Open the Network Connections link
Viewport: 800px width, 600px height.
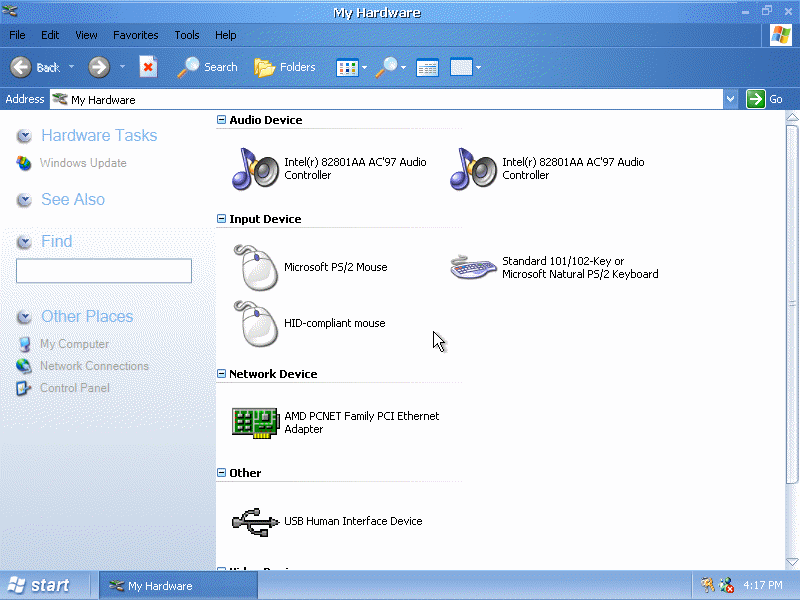pos(94,366)
